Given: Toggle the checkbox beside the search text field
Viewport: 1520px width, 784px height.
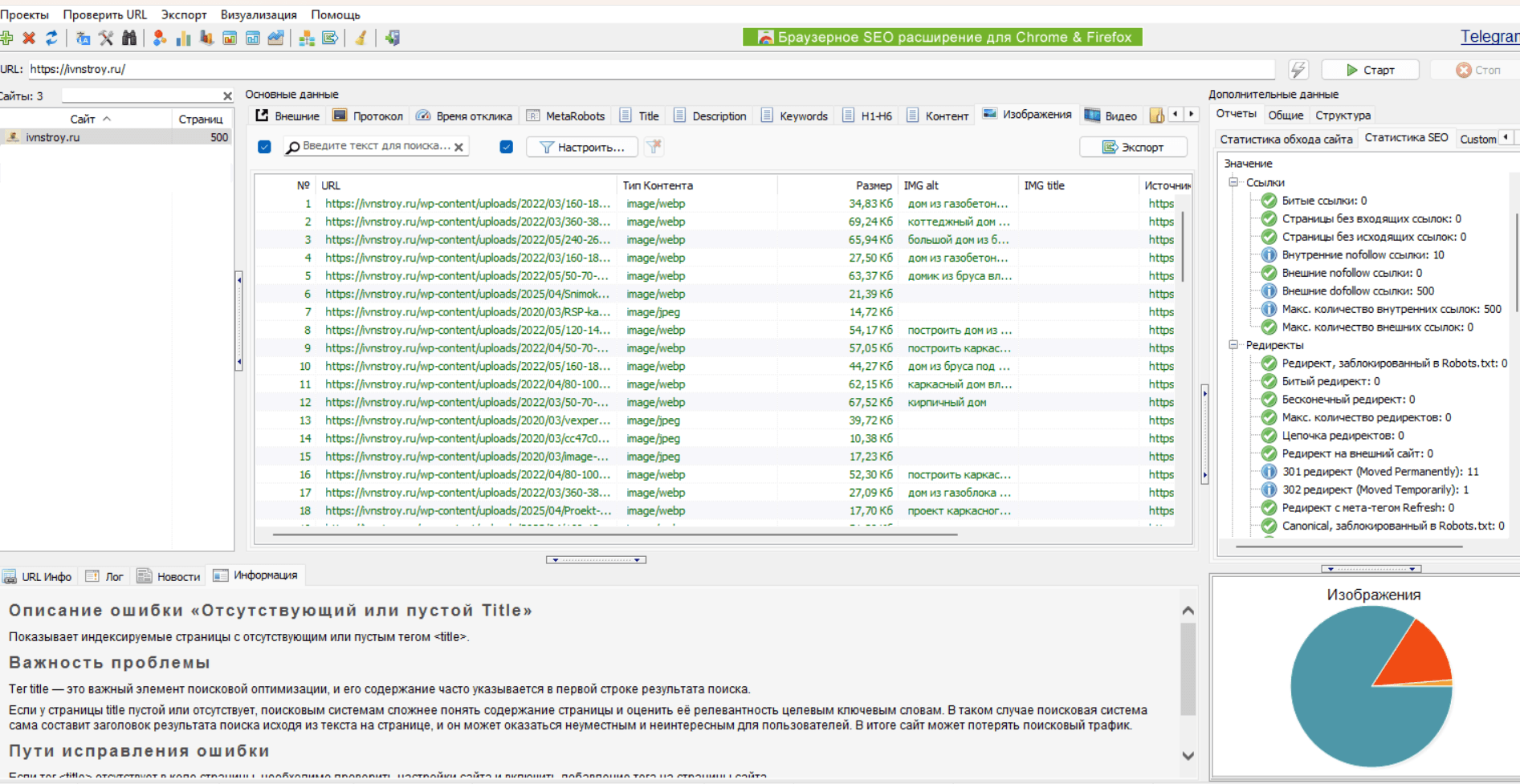Looking at the screenshot, I should [264, 147].
